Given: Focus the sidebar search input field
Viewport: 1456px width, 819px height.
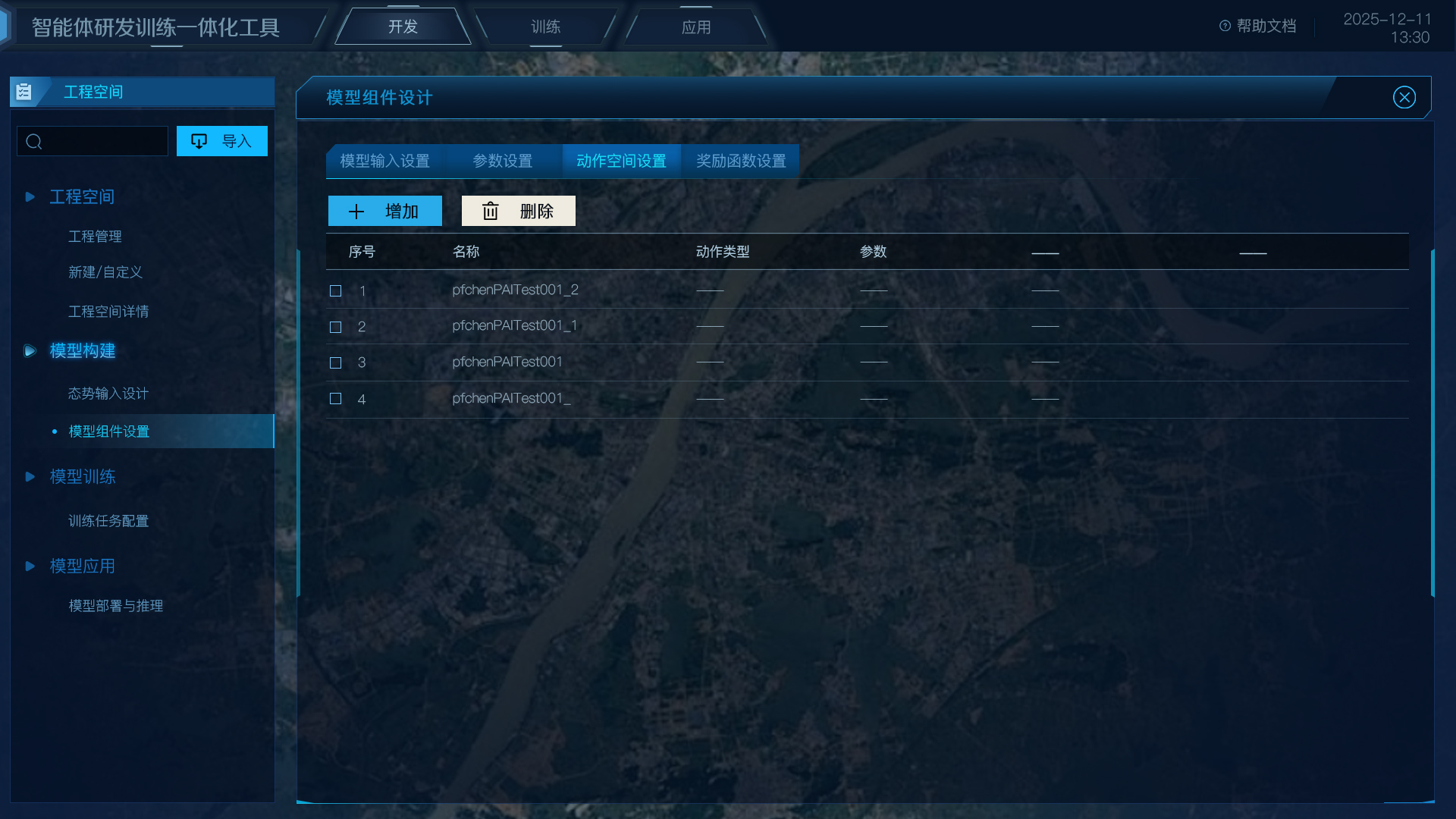Looking at the screenshot, I should (93, 142).
